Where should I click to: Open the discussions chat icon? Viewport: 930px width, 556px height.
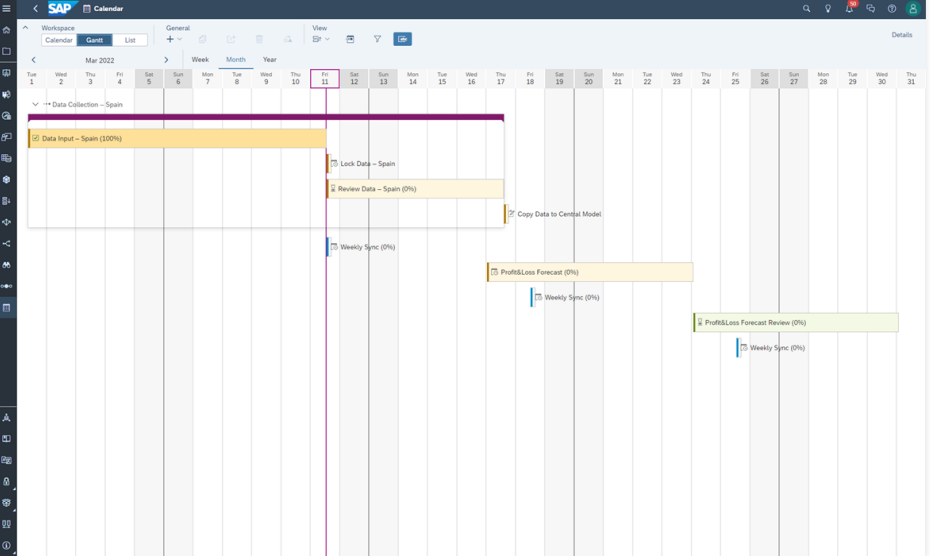click(871, 8)
